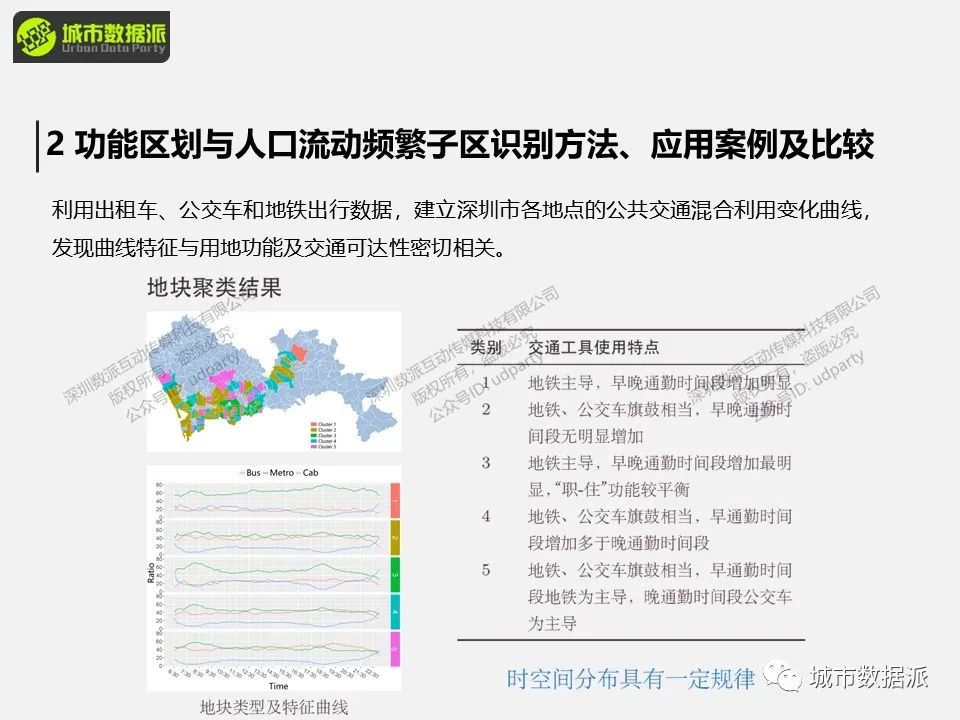Click the table header 类别
Viewport: 960px width, 720px height.
[x=486, y=348]
